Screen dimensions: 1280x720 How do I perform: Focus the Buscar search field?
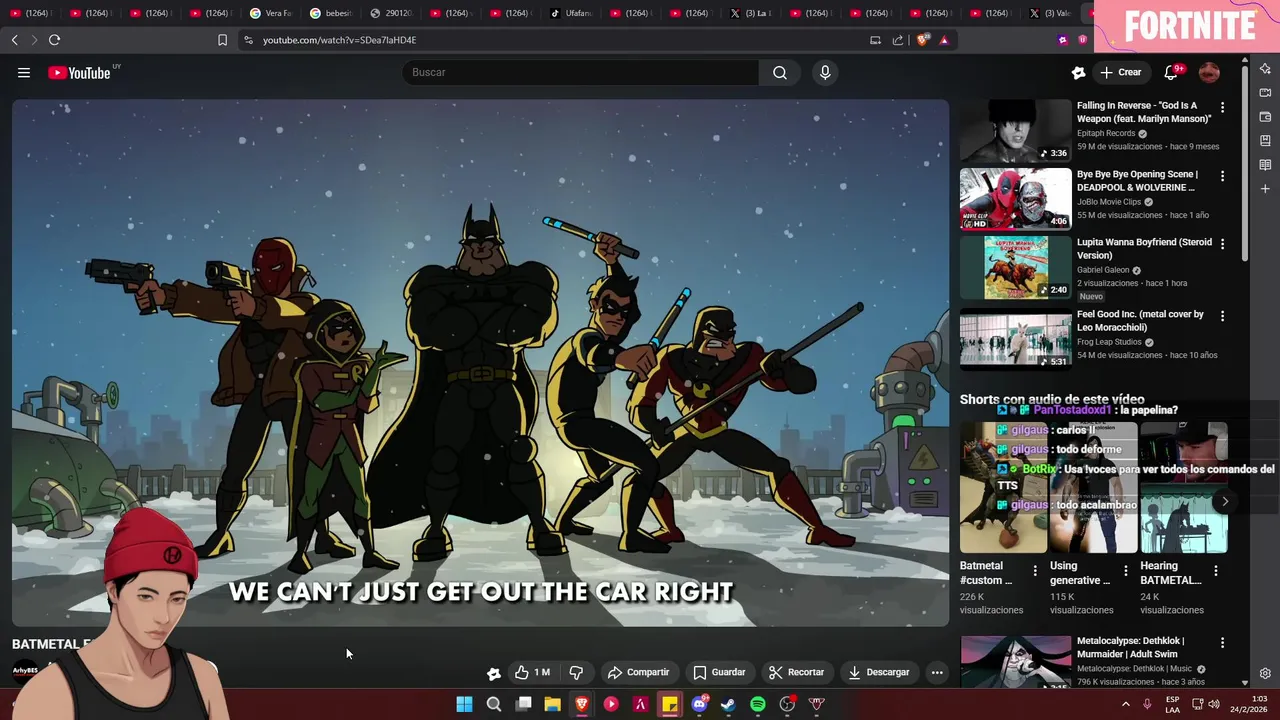click(581, 72)
